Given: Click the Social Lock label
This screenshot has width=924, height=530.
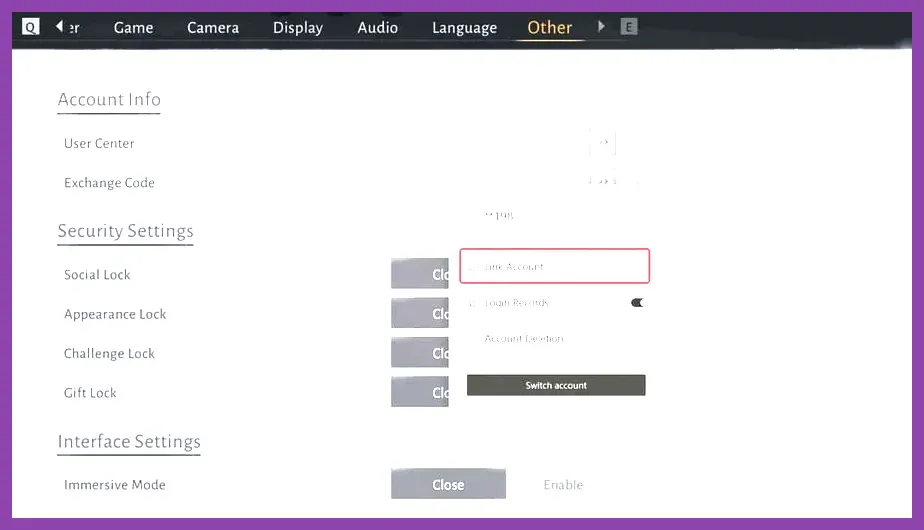Looking at the screenshot, I should tap(97, 275).
